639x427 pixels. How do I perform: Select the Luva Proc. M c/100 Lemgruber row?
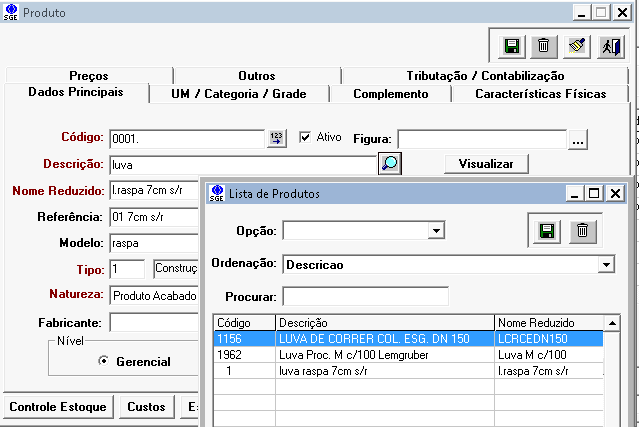(x=384, y=355)
